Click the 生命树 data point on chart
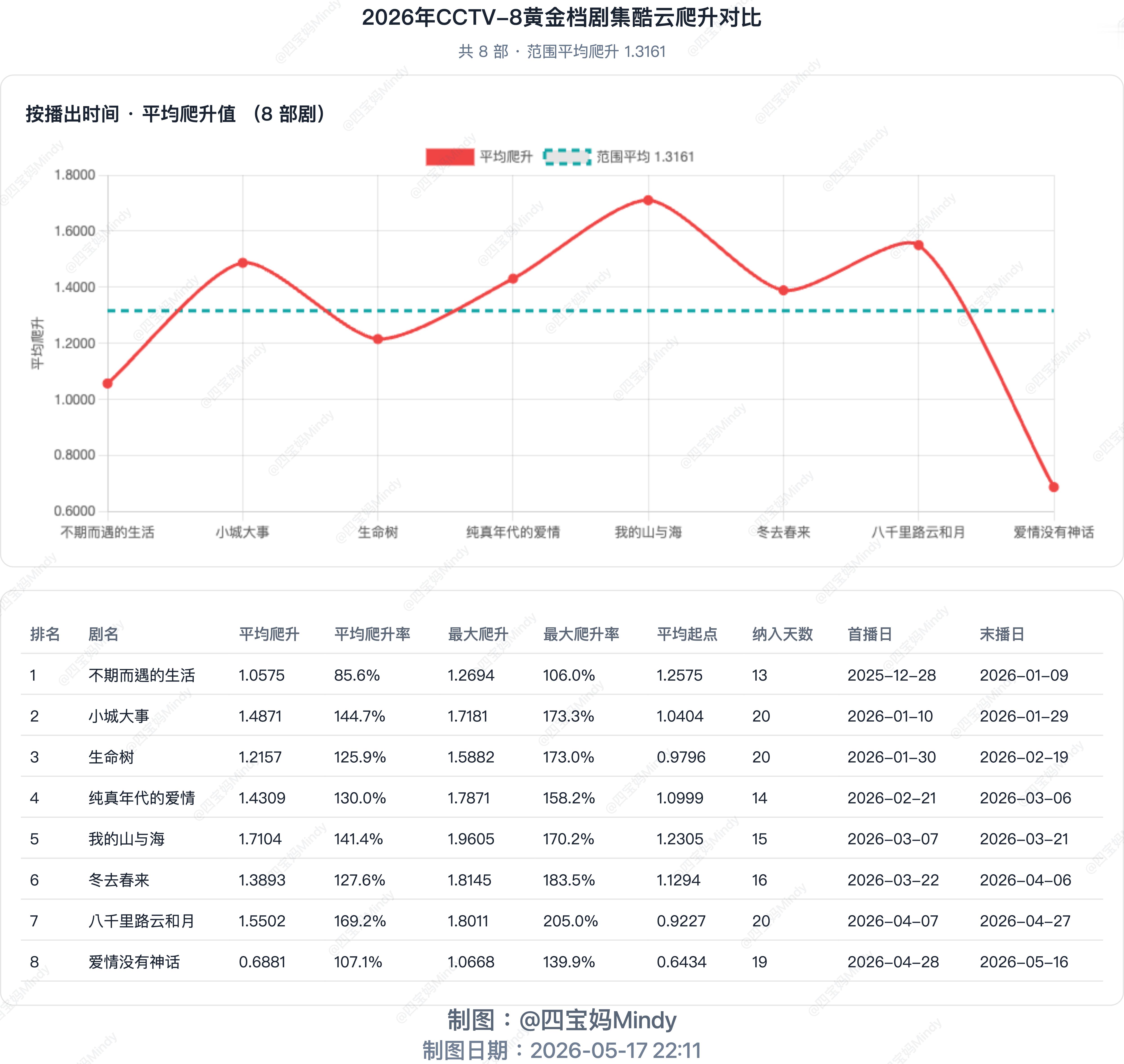Image resolution: width=1124 pixels, height=1064 pixels. pyautogui.click(x=378, y=339)
